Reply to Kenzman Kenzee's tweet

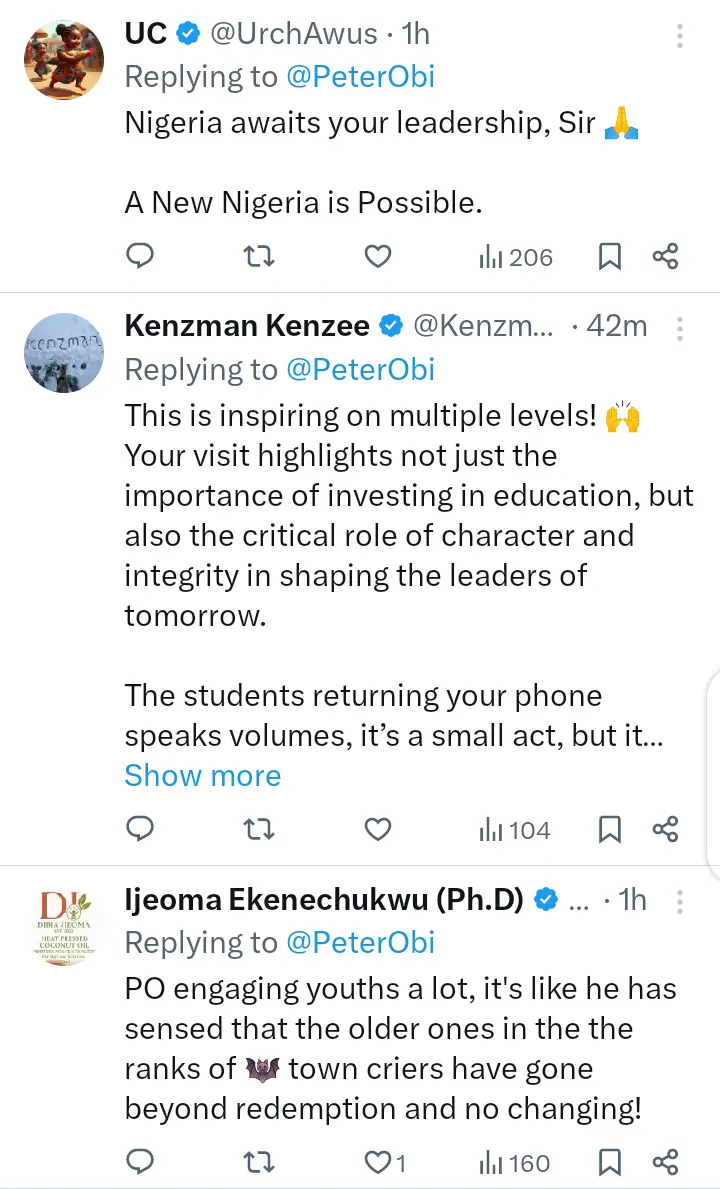pyautogui.click(x=140, y=829)
